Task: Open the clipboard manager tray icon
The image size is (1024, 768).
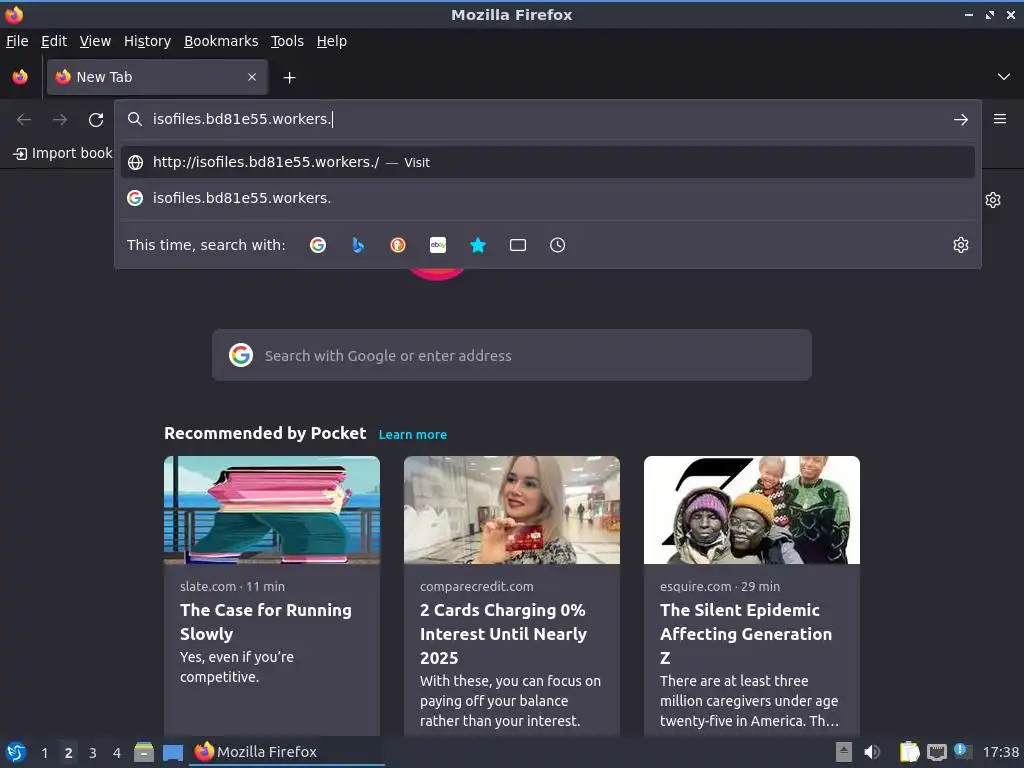Action: (x=909, y=752)
